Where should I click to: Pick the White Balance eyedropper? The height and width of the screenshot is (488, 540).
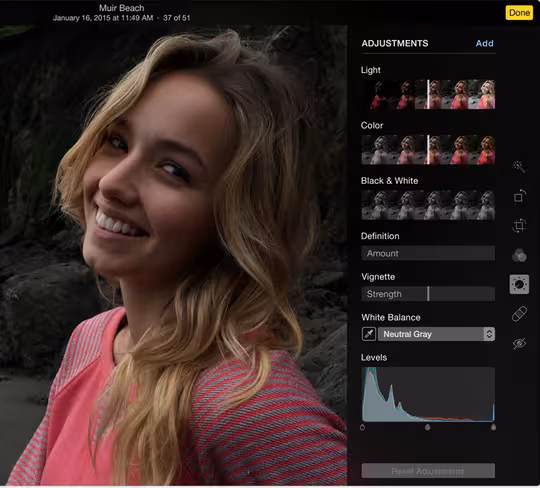(x=368, y=334)
